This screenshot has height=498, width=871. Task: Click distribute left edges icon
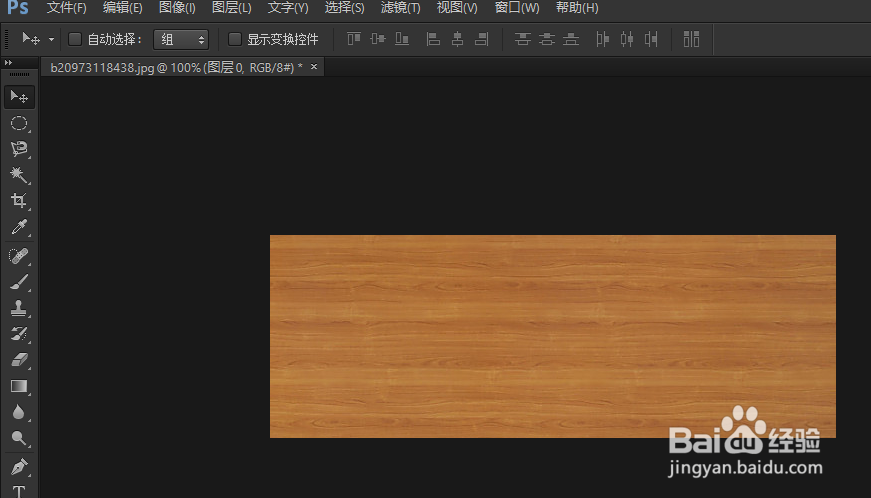[x=603, y=39]
